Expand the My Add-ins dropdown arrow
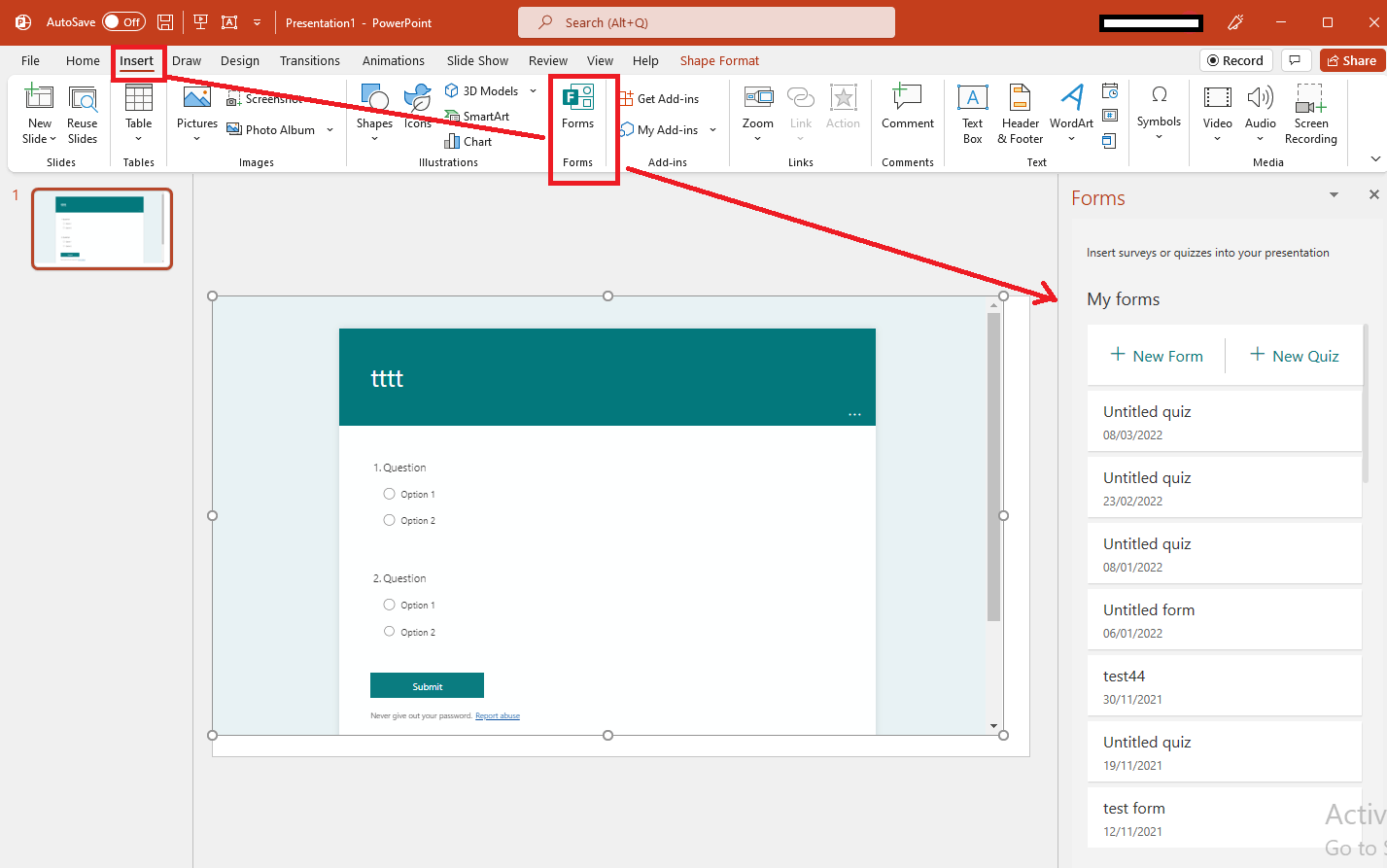1387x868 pixels. tap(713, 129)
